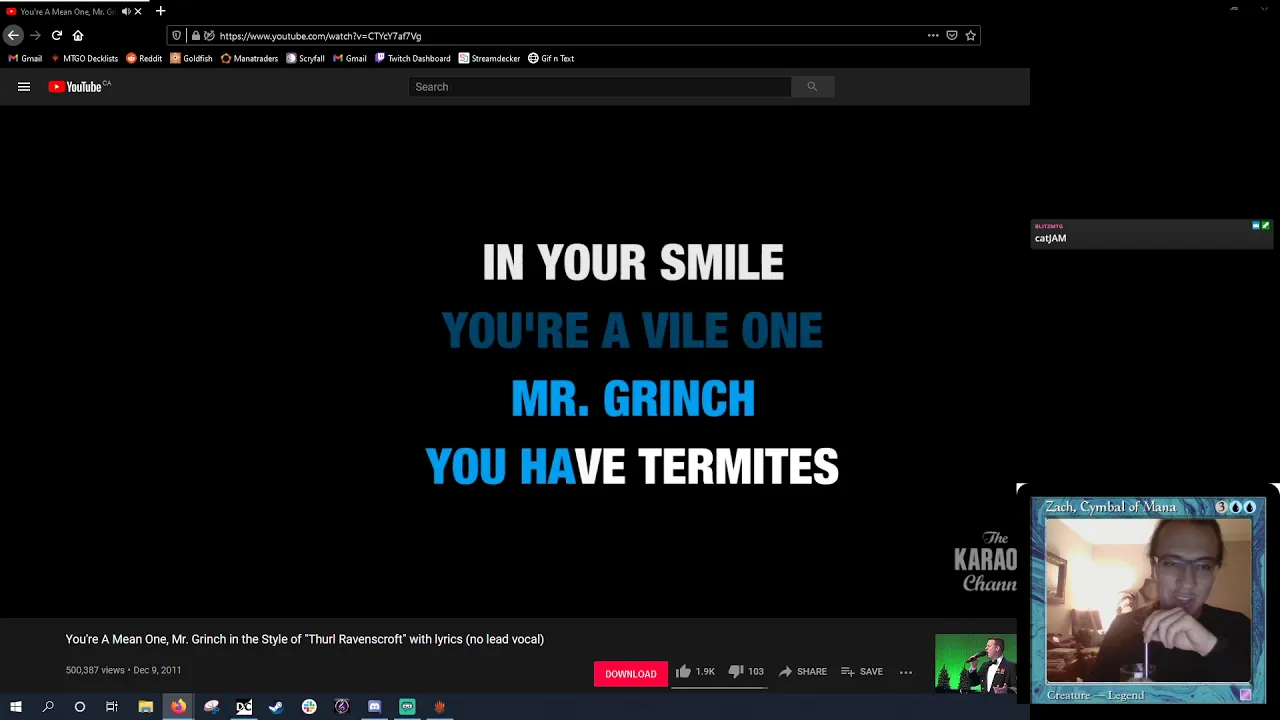This screenshot has height=720, width=1280.
Task: Open the first Gmail bookmark
Action: (x=25, y=58)
